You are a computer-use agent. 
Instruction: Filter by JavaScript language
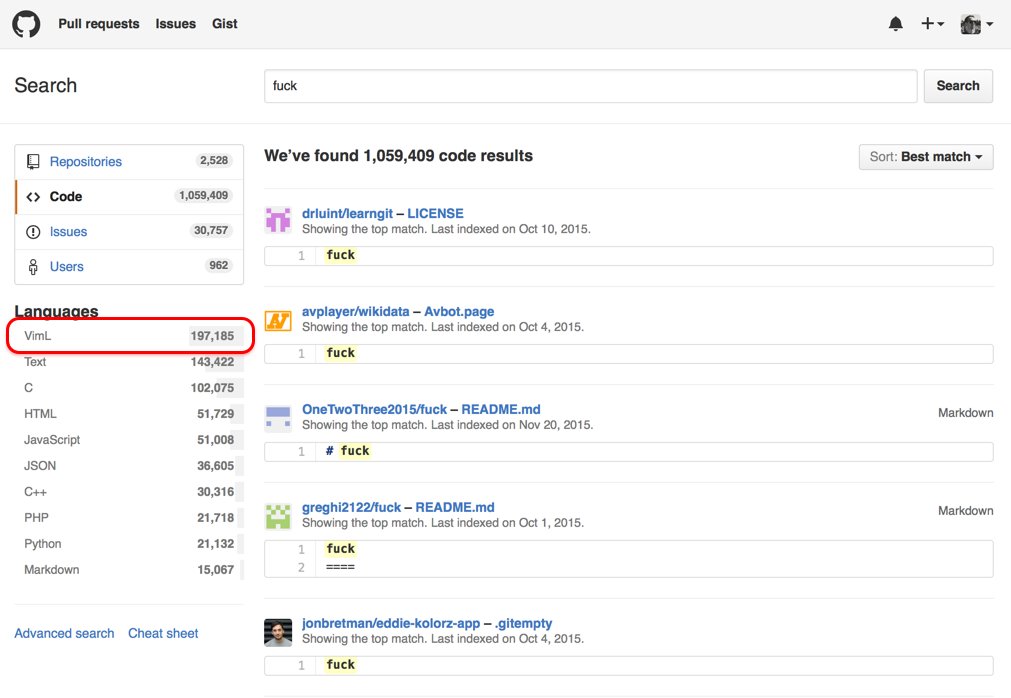pyautogui.click(x=129, y=440)
